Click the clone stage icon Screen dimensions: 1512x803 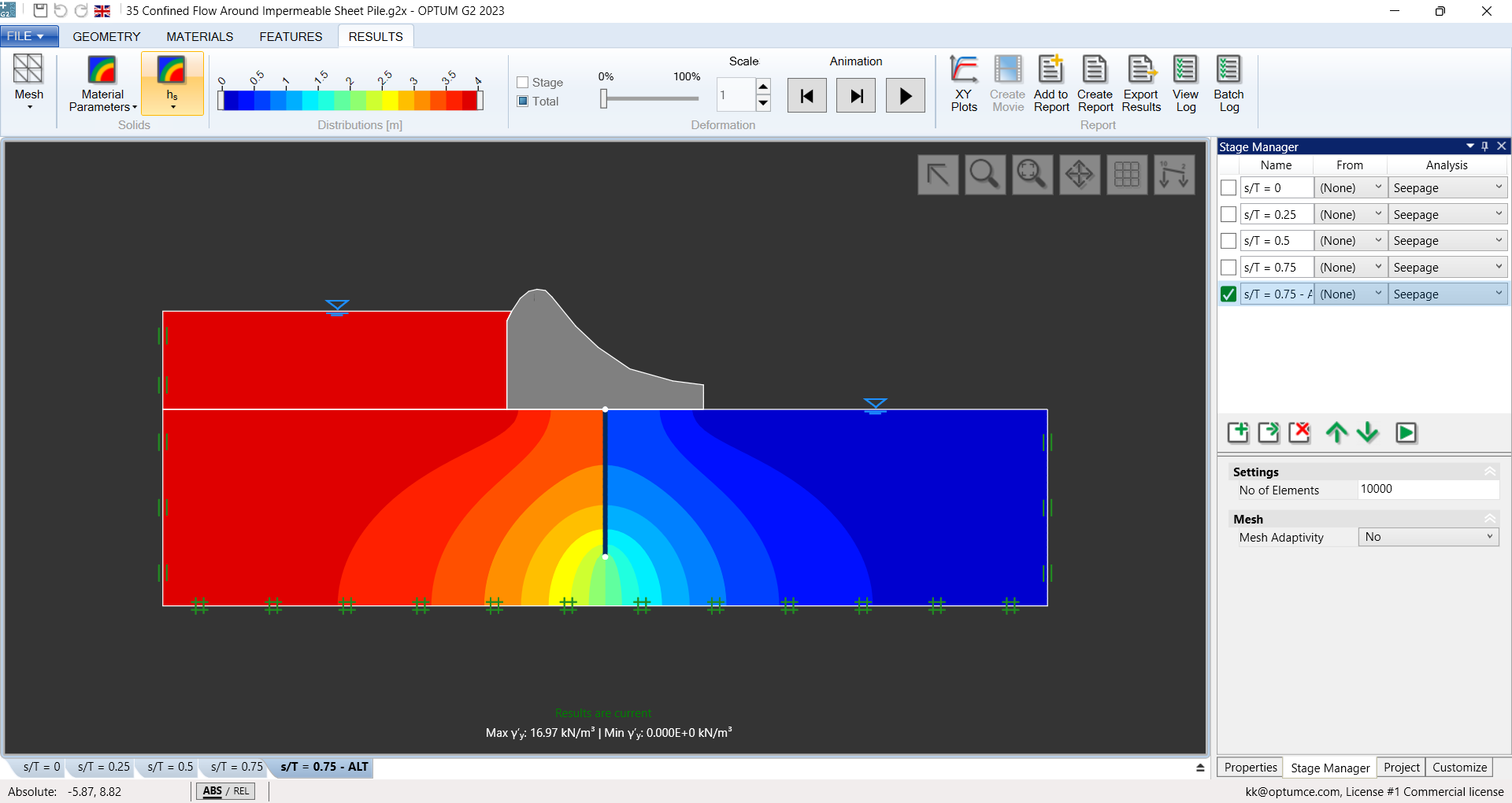(1269, 432)
